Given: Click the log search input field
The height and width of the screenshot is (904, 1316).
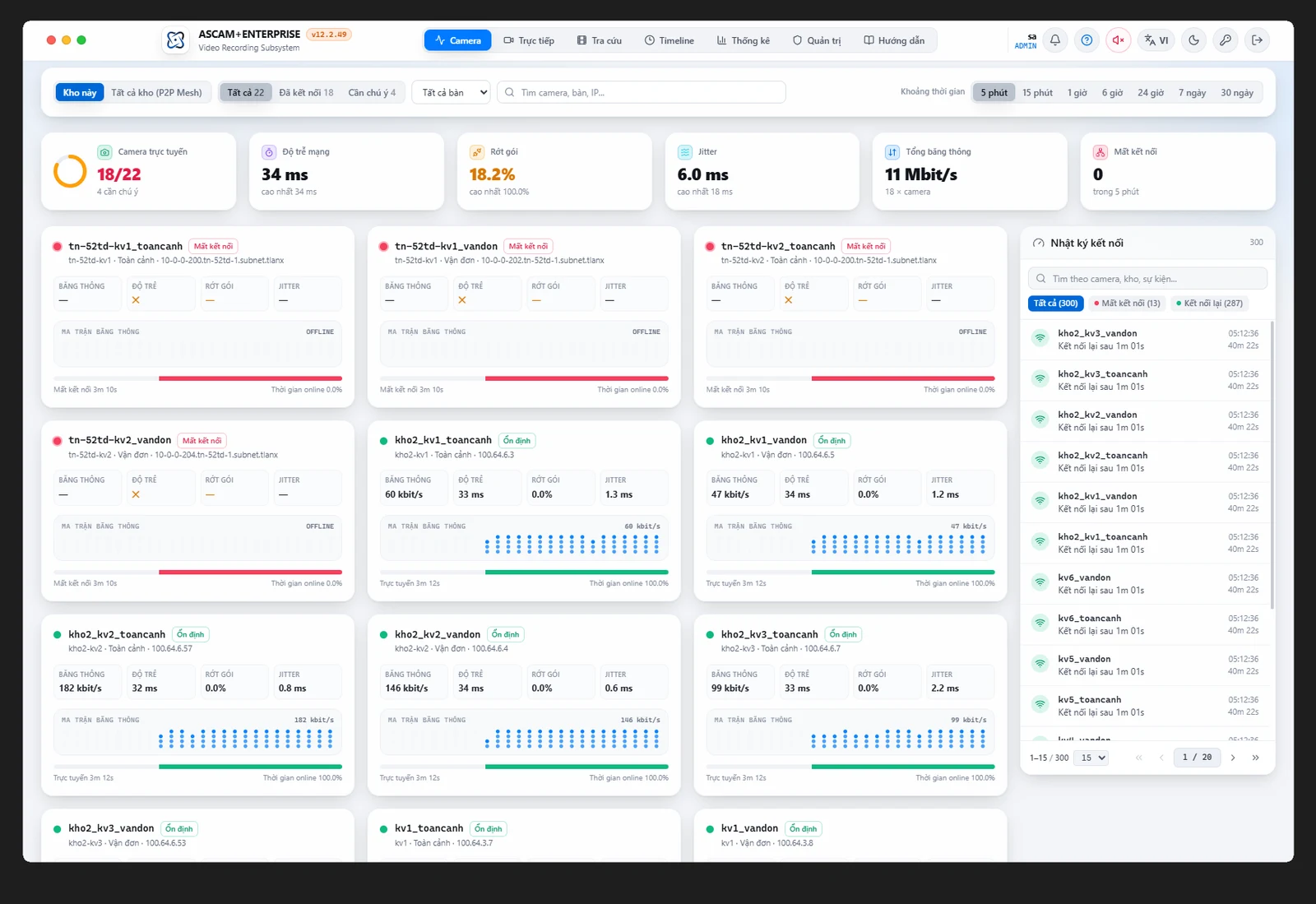Looking at the screenshot, I should tap(1147, 279).
